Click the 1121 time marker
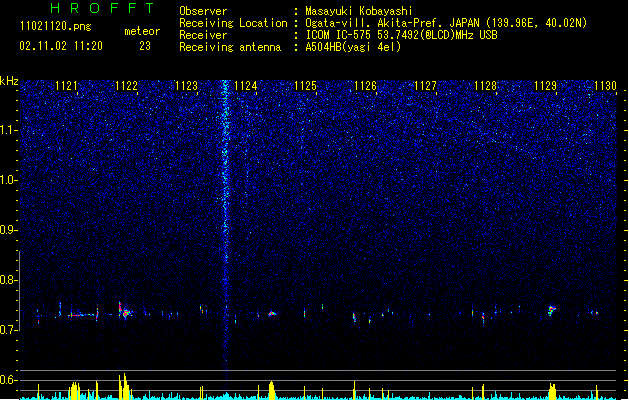 pos(66,86)
